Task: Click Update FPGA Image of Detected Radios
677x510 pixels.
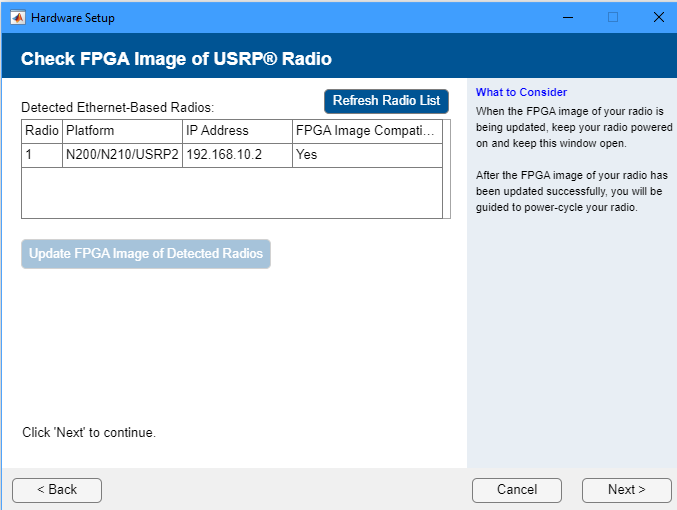Action: coord(146,254)
